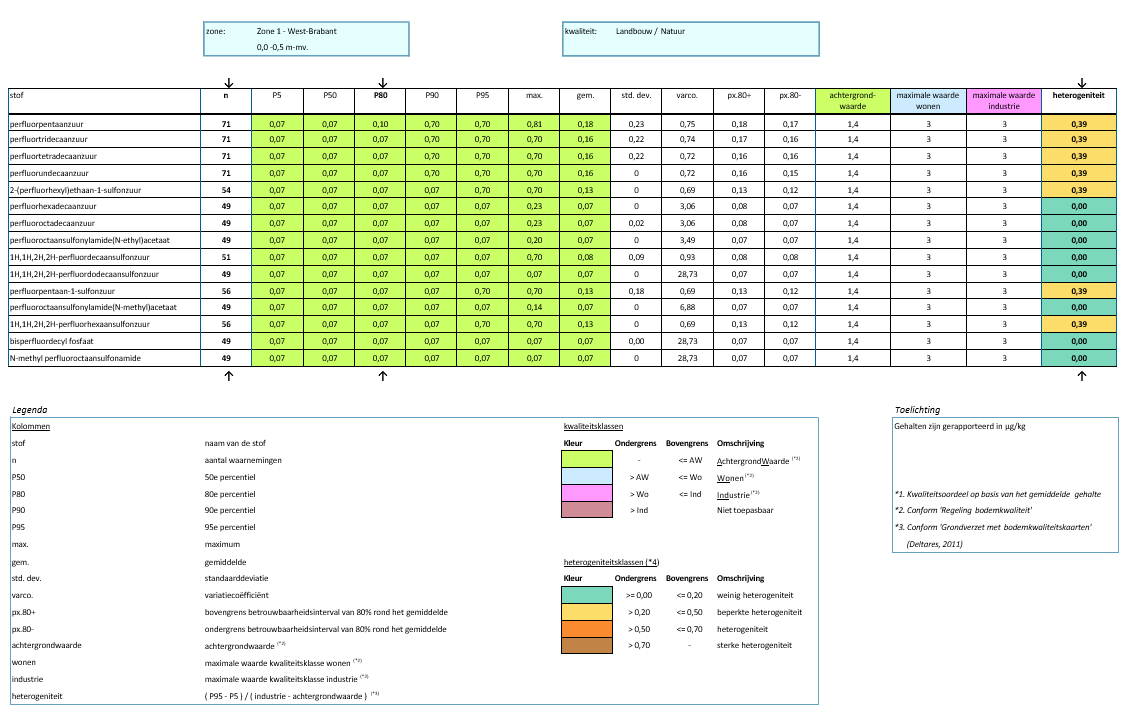The width and height of the screenshot is (1126, 714).
Task: Click the legend text 'aantal waarnemingen'
Action: point(243,460)
